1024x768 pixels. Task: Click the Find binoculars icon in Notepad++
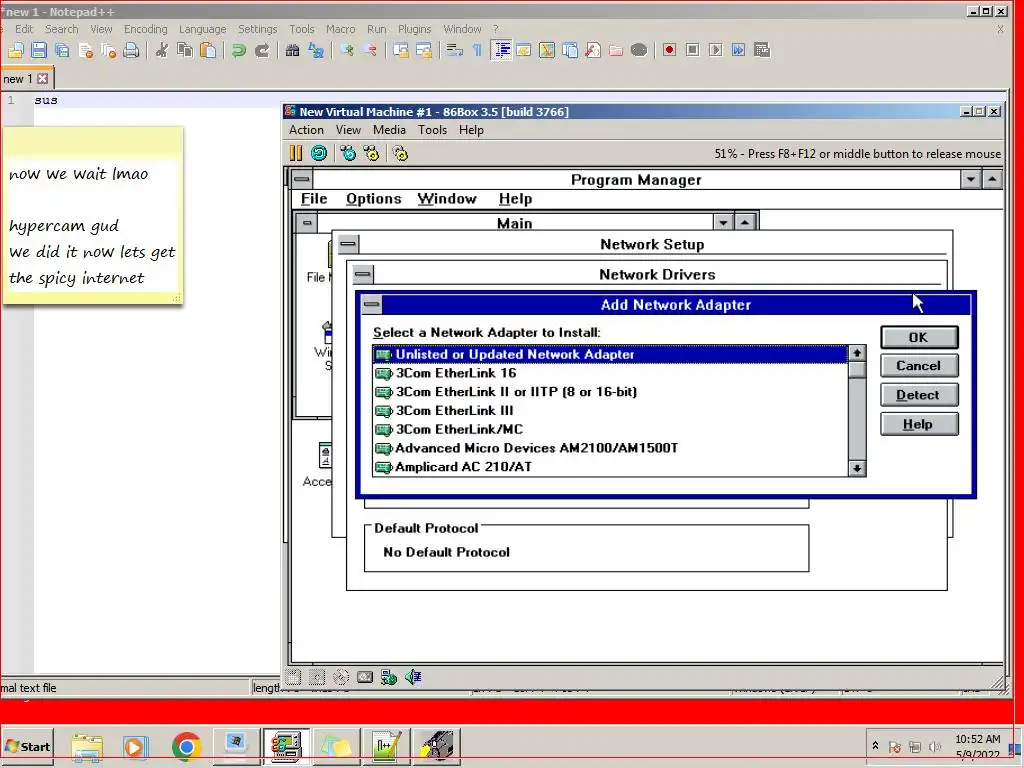(293, 50)
